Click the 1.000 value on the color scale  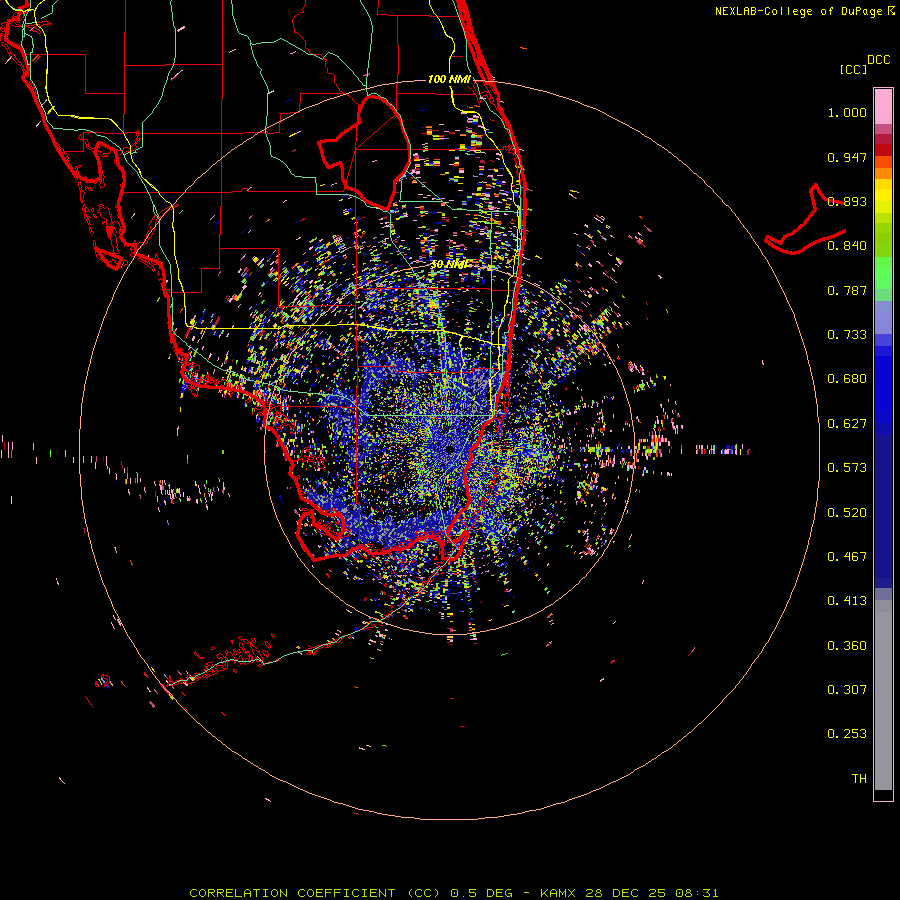click(x=847, y=112)
